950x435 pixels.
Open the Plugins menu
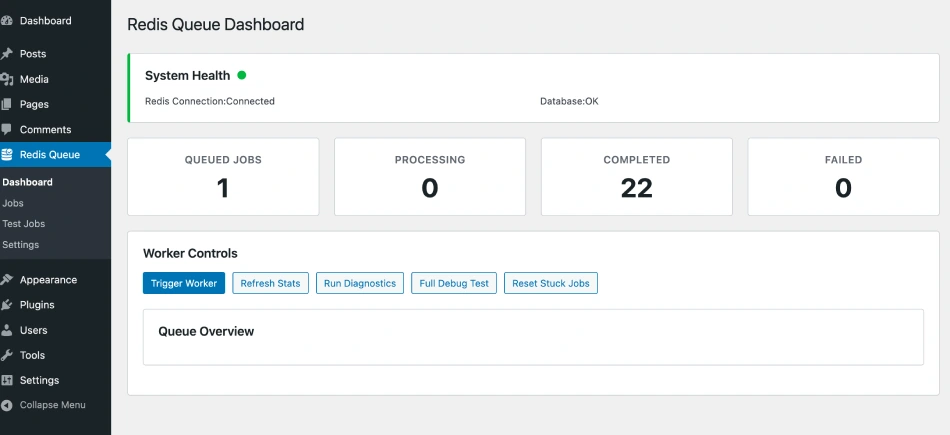pos(55,305)
